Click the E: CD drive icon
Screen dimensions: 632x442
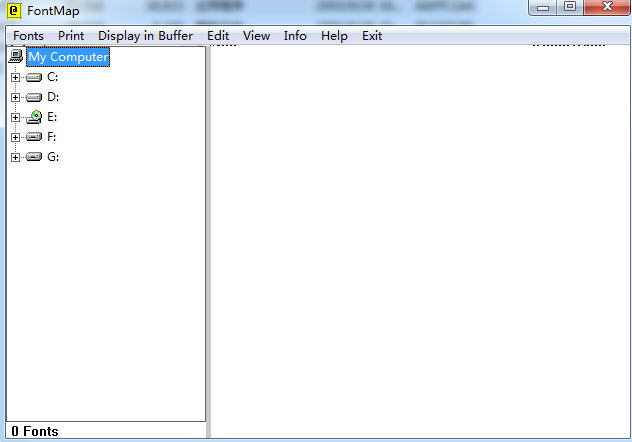34,117
